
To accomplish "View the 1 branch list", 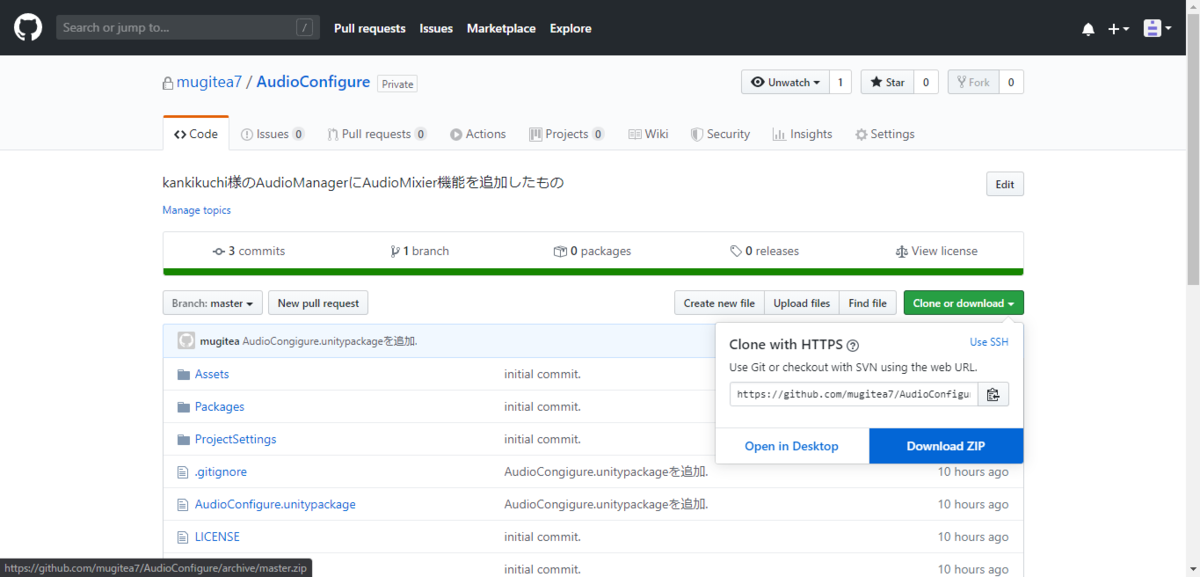I will [420, 251].
